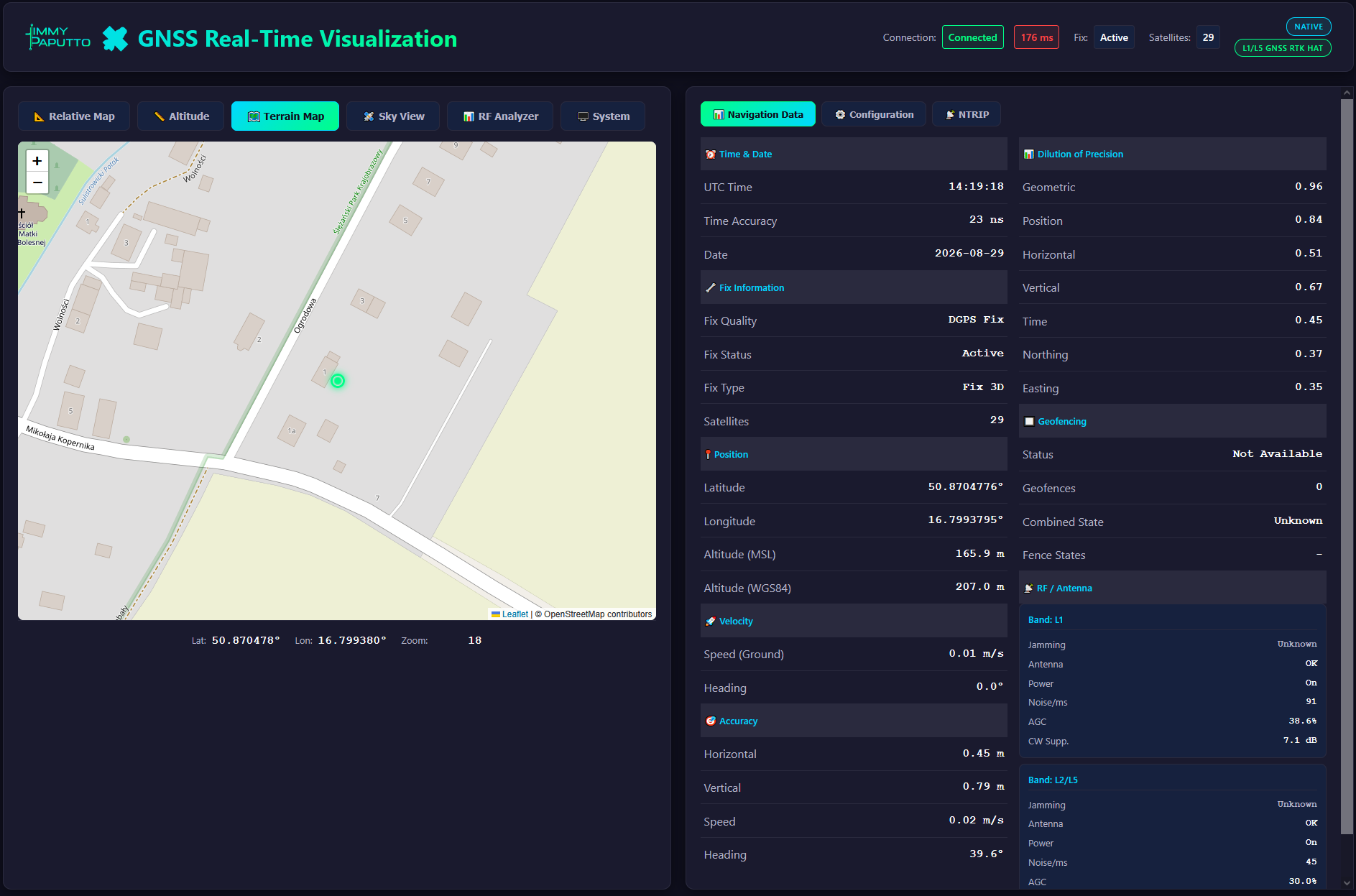Click the NATIVE badge button

(x=1309, y=27)
